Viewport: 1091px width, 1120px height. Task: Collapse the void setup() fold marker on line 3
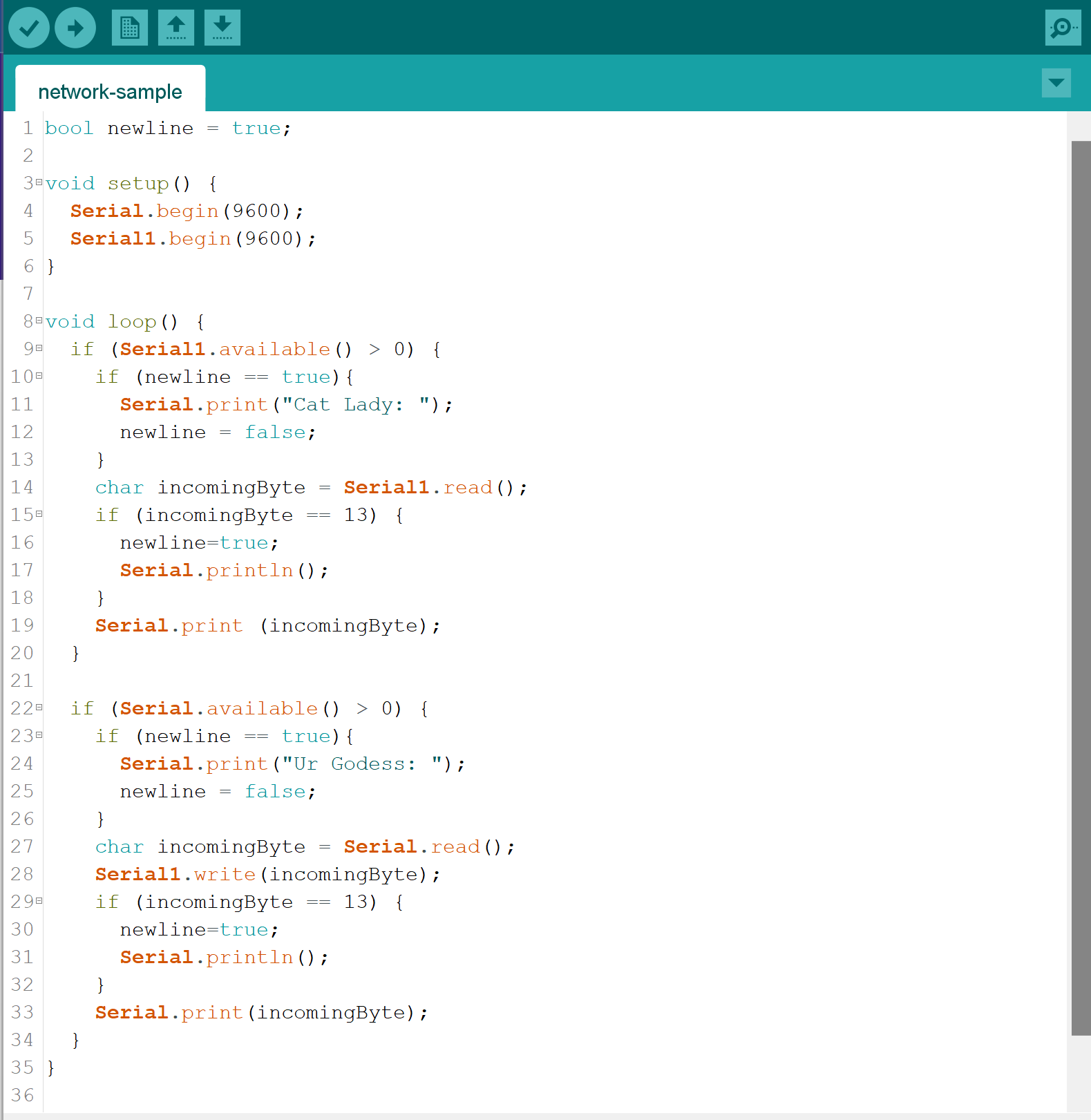tap(39, 182)
